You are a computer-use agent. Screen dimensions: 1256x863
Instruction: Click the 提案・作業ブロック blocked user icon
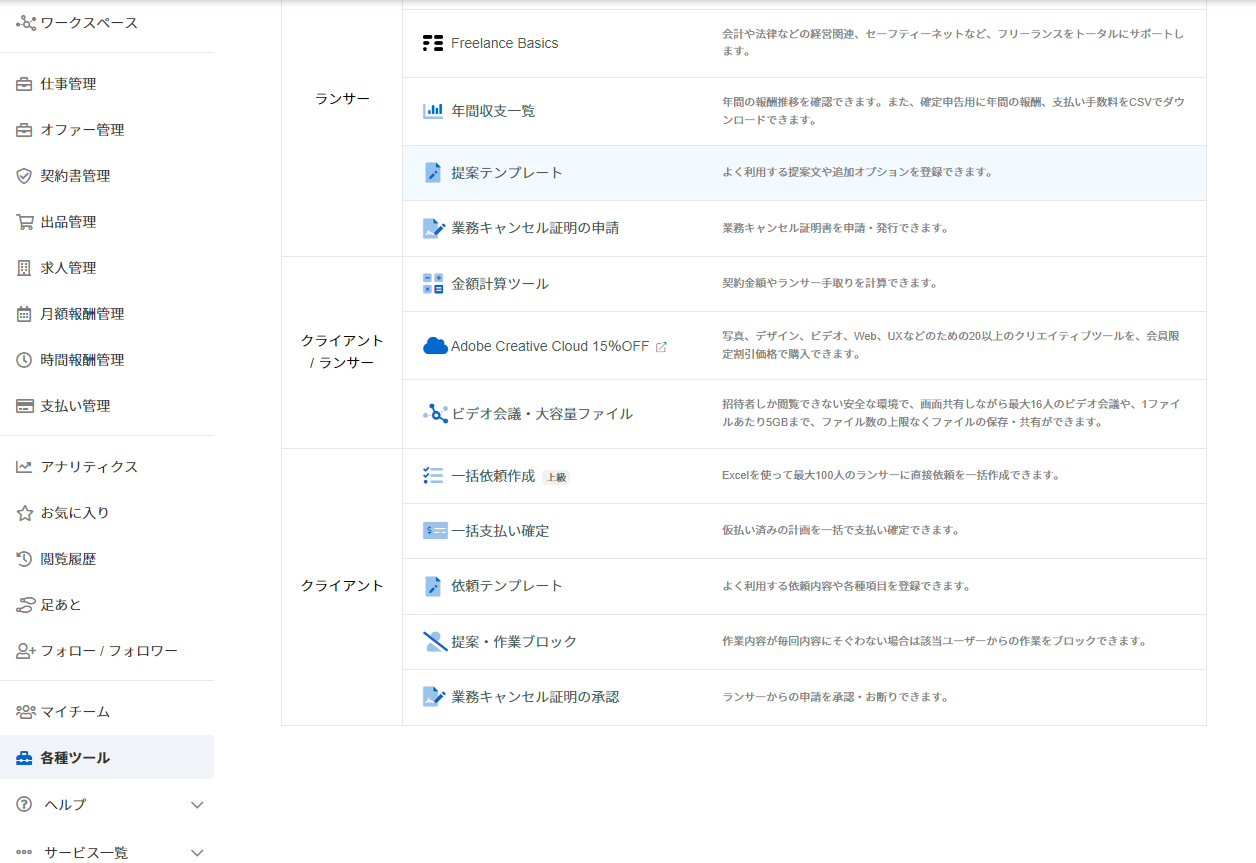(x=434, y=641)
